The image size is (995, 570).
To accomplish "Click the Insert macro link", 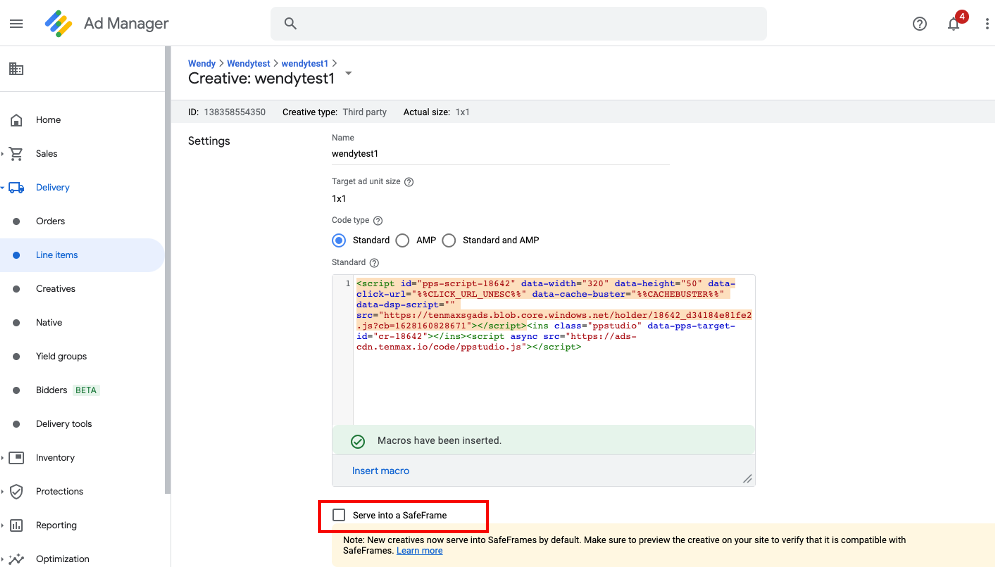I will (x=381, y=471).
